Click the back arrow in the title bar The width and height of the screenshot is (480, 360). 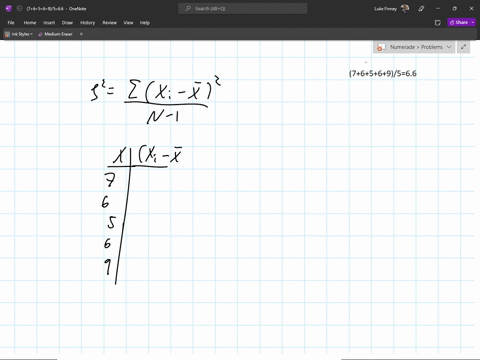coord(19,9)
